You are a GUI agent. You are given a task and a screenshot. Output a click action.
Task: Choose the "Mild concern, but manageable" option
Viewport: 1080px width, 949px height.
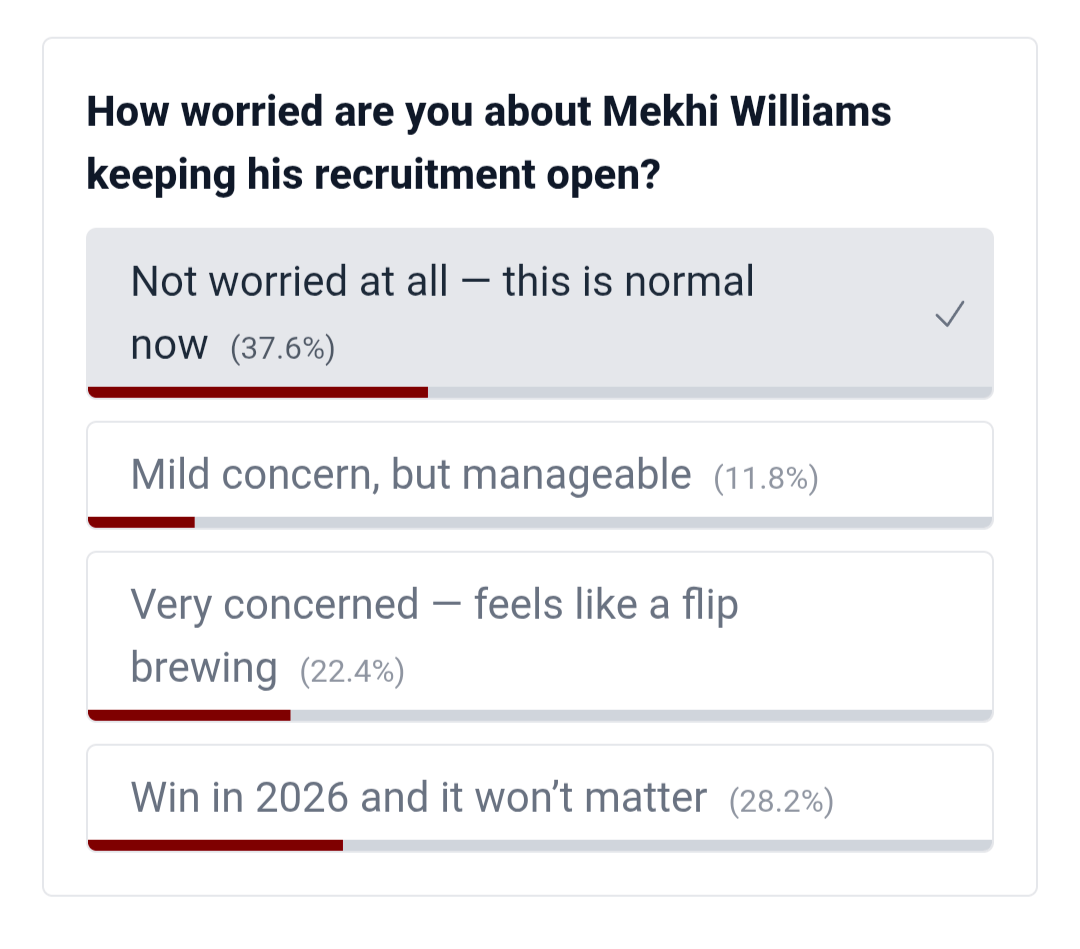pos(411,475)
